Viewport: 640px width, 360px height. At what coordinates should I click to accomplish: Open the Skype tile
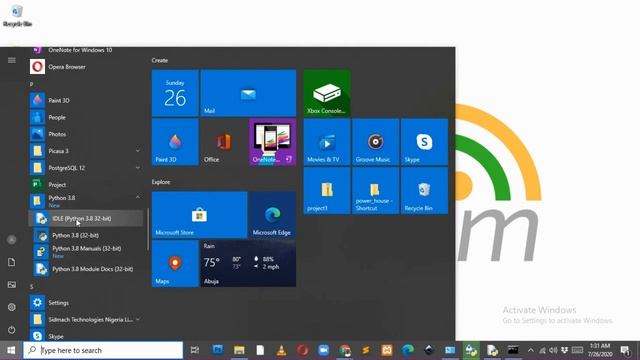424,142
